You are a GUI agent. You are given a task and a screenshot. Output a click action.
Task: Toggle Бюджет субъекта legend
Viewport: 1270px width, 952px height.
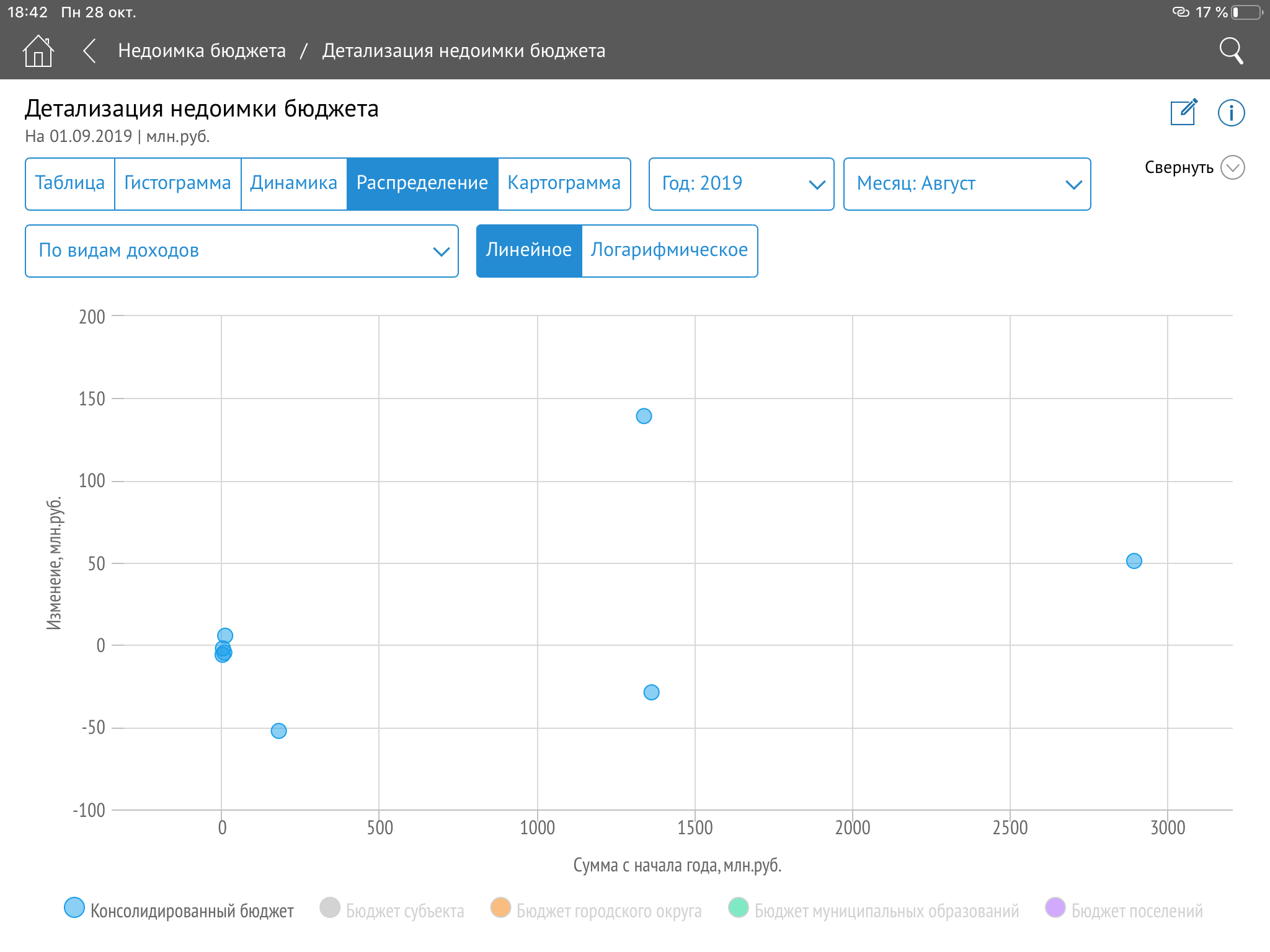pyautogui.click(x=392, y=910)
